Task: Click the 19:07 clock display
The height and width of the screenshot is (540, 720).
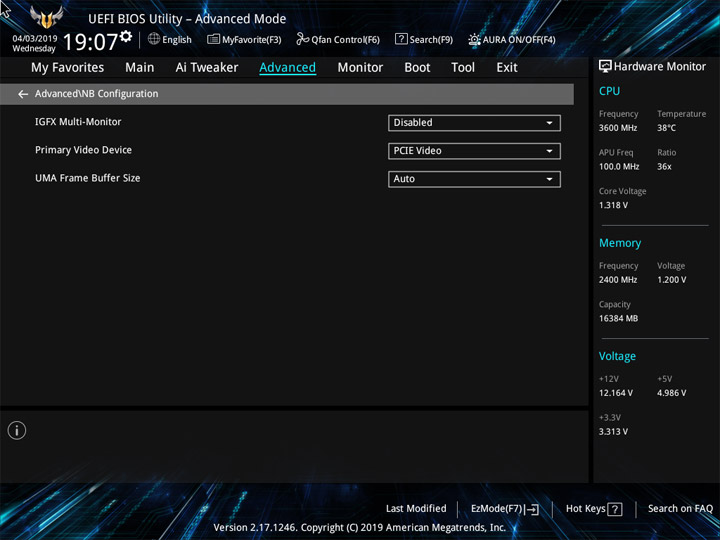Action: [90, 42]
